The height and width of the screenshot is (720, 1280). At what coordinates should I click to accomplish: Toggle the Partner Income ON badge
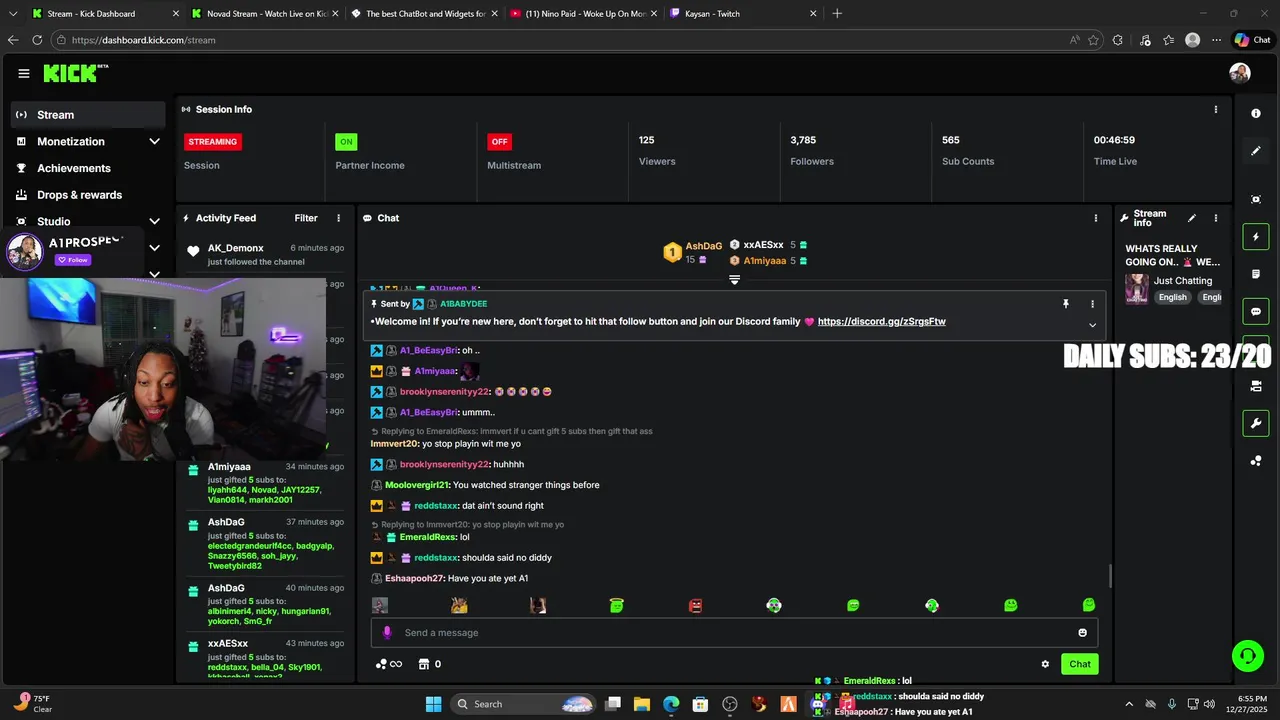click(x=346, y=142)
